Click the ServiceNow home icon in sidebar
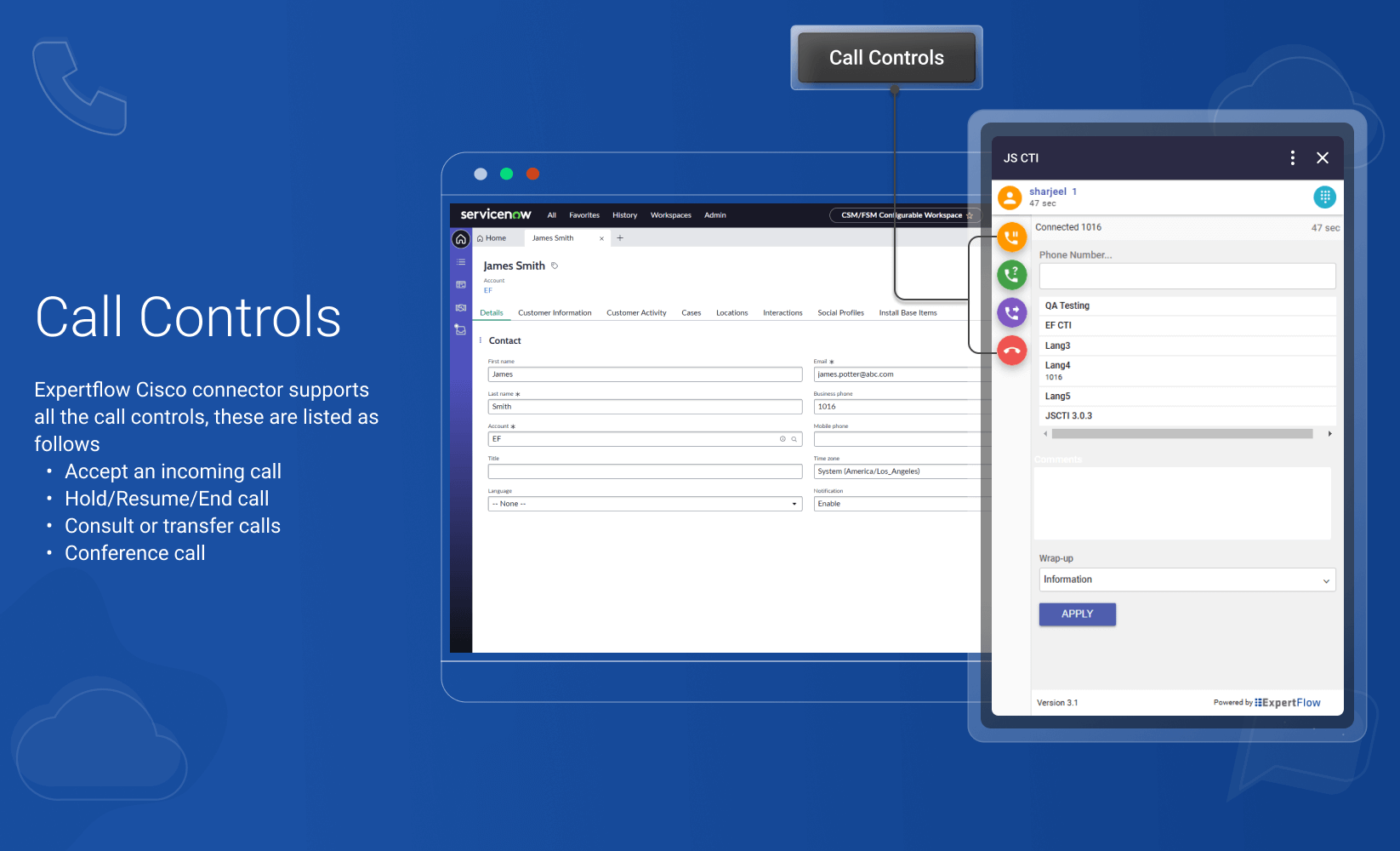 tap(461, 239)
